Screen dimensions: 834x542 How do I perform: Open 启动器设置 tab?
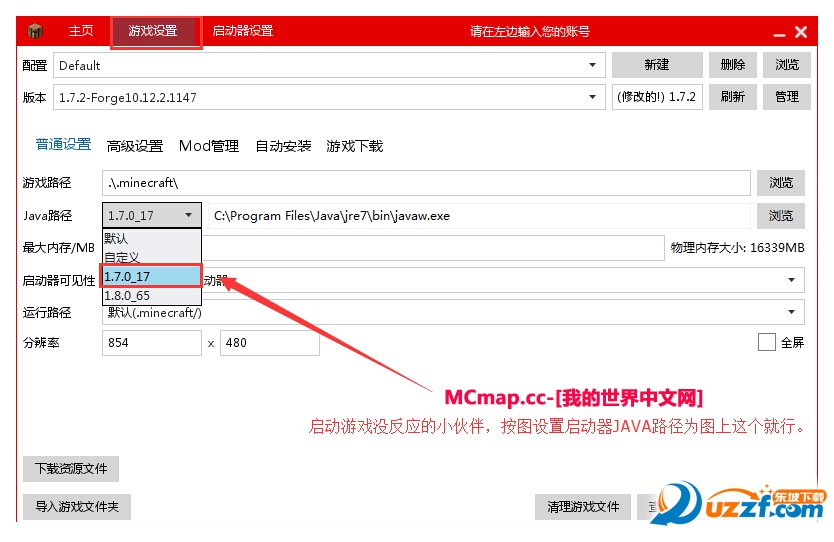point(243,31)
